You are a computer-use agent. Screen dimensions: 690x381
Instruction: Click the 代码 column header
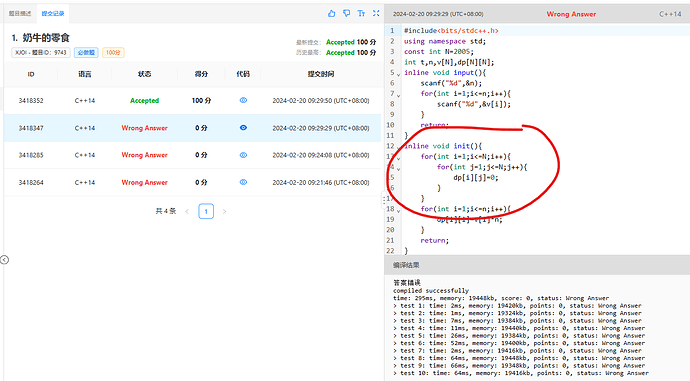(x=243, y=74)
